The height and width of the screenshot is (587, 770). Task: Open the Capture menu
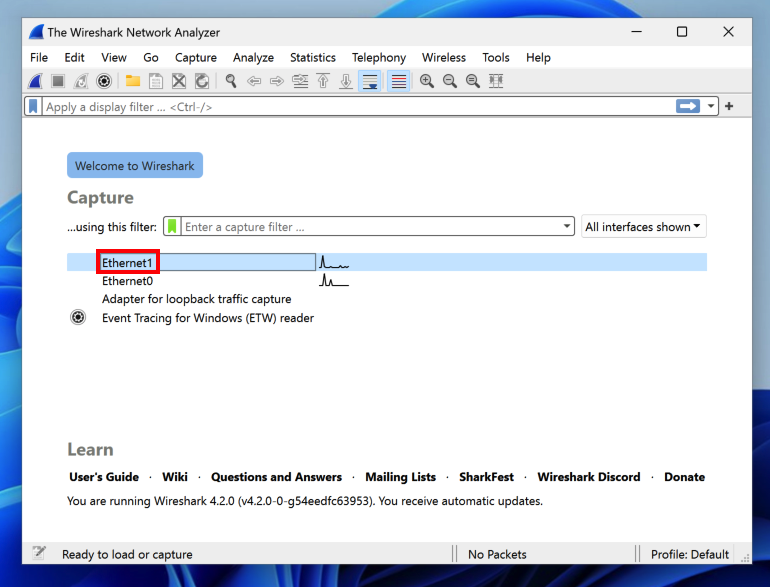196,57
